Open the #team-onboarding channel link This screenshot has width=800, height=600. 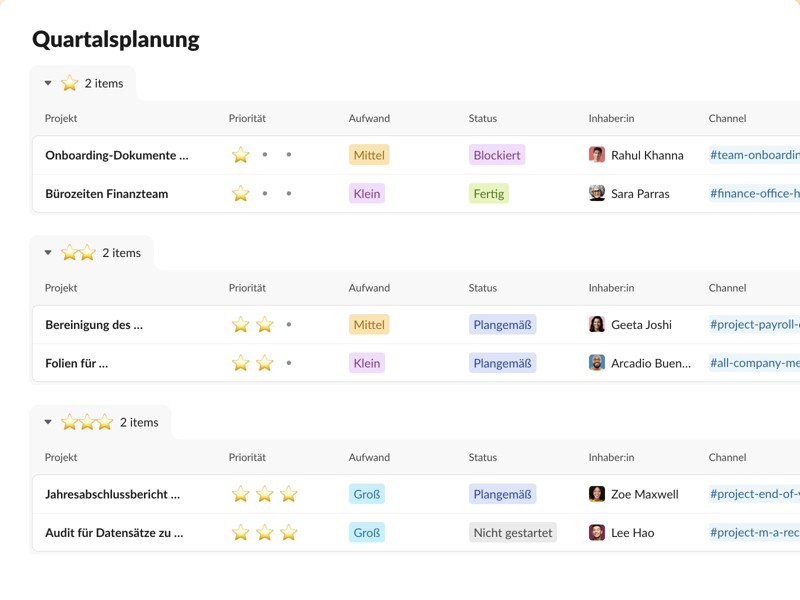(x=754, y=155)
